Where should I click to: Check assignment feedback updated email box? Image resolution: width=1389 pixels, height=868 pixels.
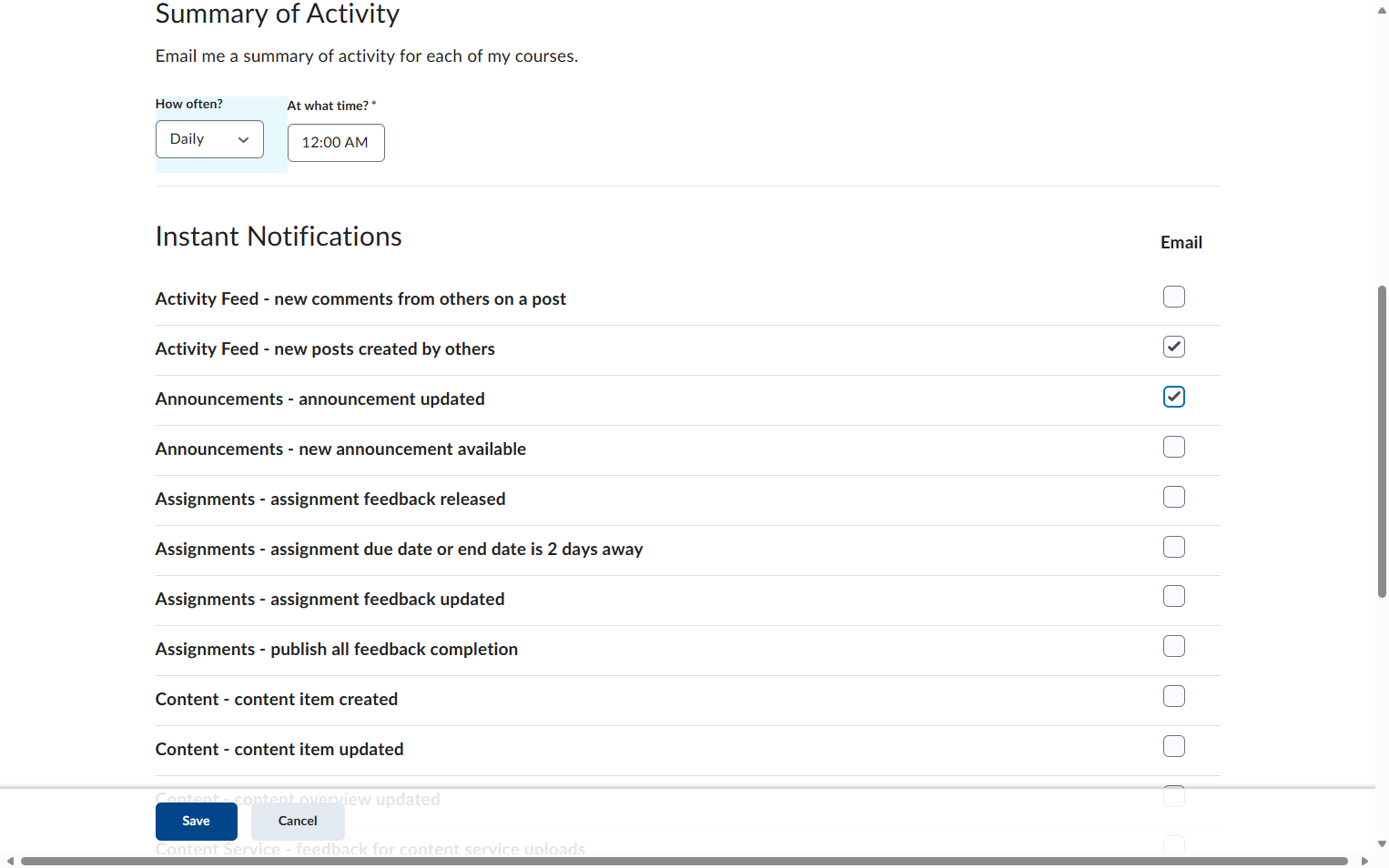click(1174, 596)
